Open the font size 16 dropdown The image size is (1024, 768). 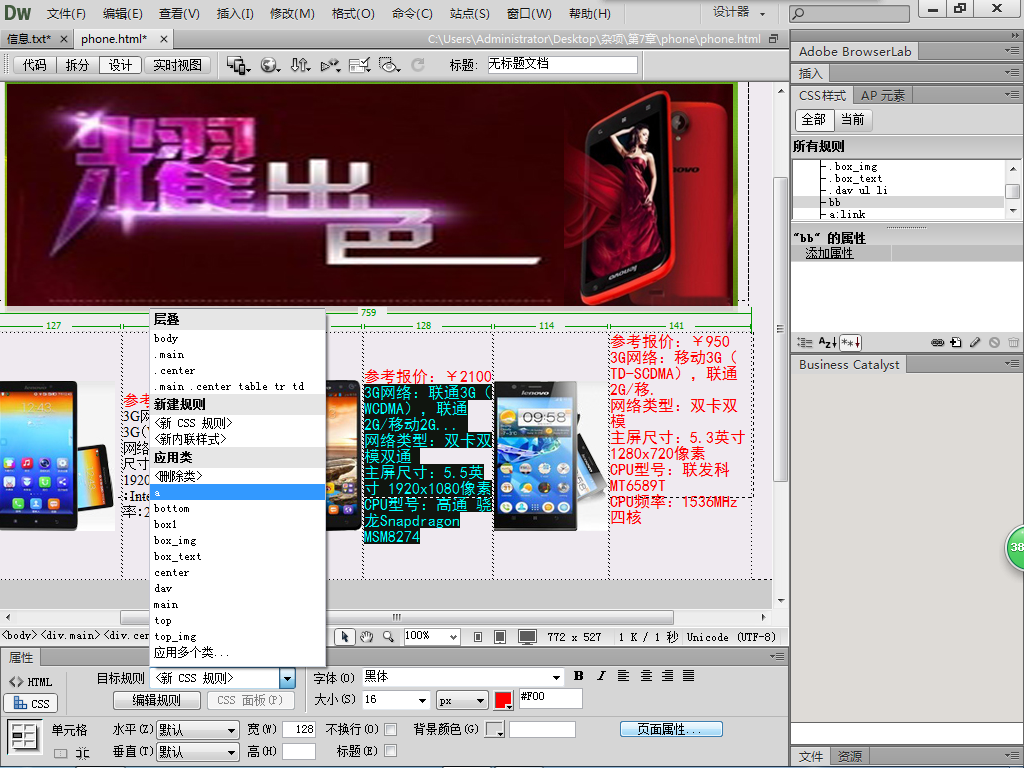point(422,700)
